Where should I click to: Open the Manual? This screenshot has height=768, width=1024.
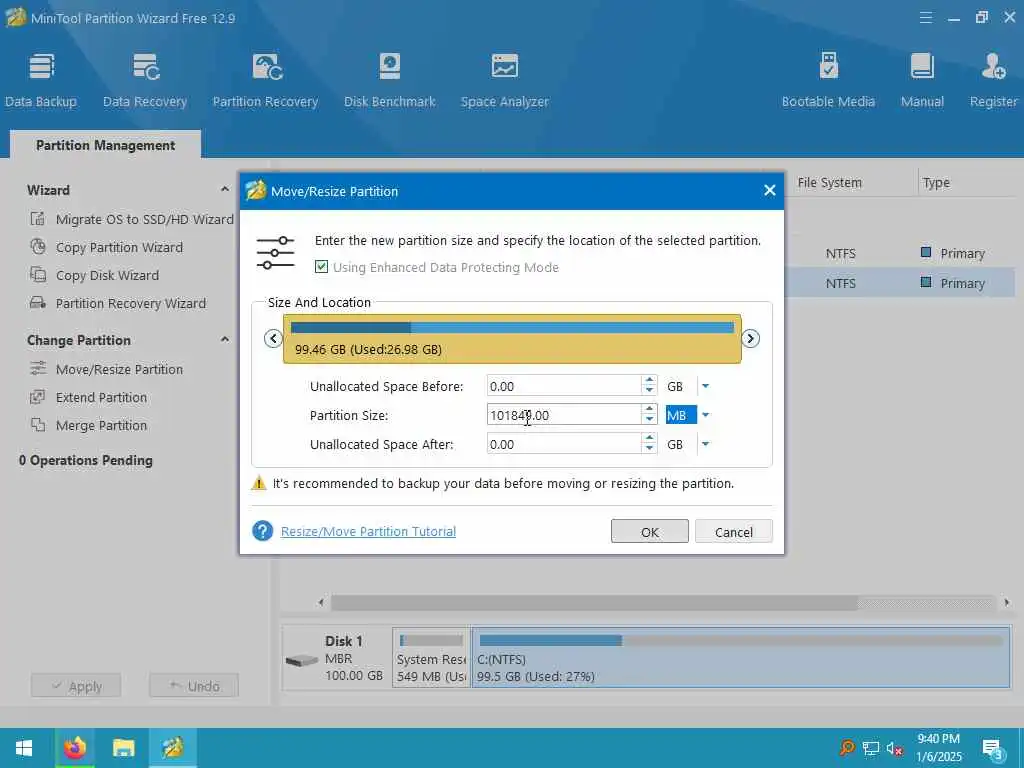922,80
